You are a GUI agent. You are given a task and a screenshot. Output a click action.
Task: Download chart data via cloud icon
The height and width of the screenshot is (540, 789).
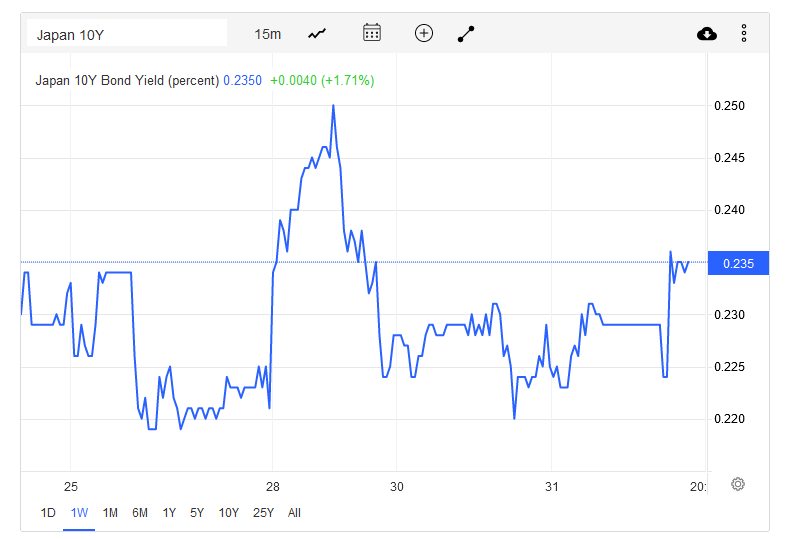tap(707, 34)
